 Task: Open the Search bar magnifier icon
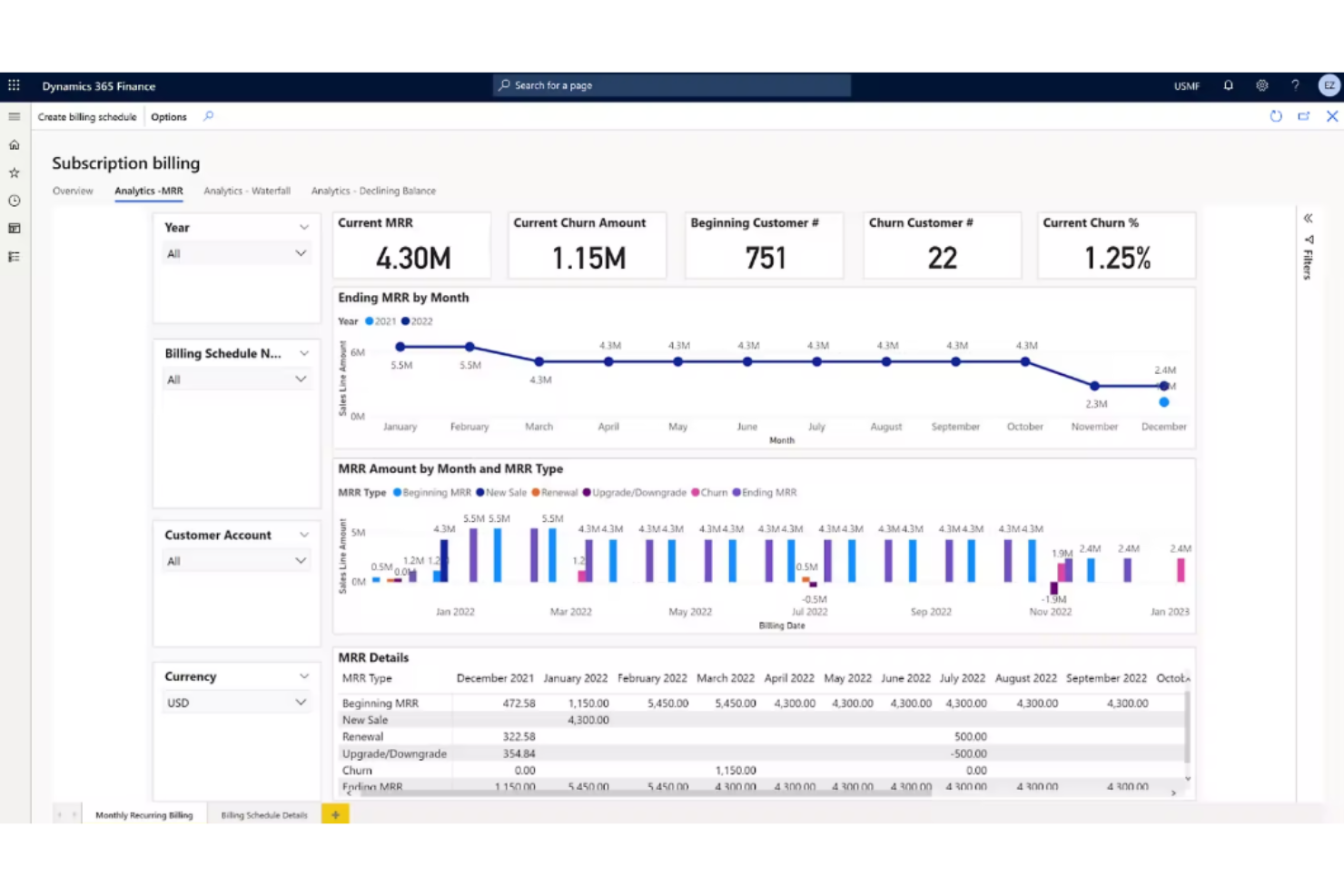click(x=504, y=84)
